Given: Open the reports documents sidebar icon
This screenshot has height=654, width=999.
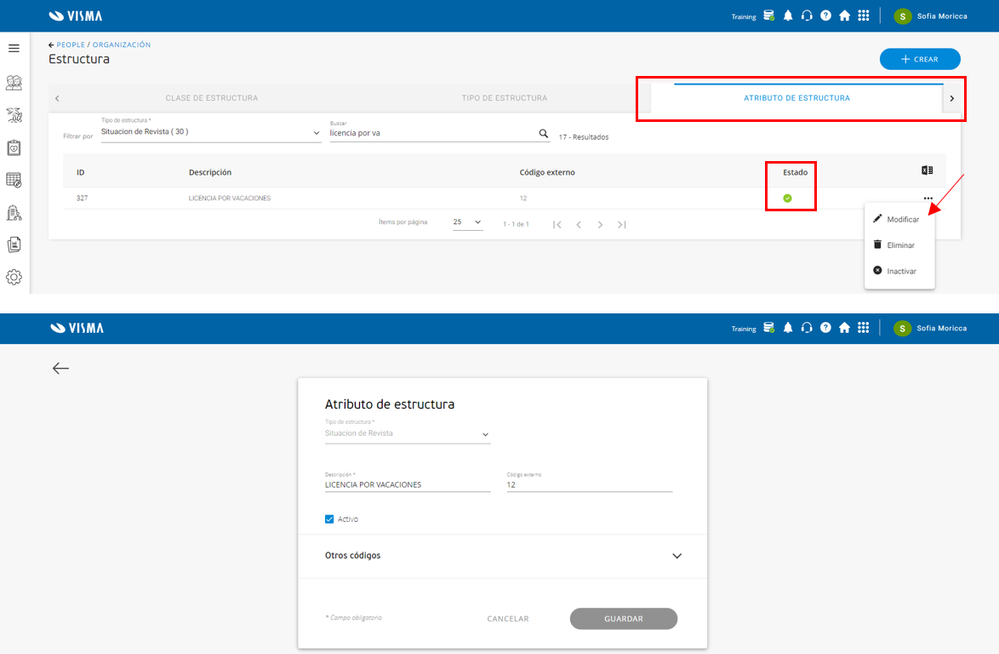Looking at the screenshot, I should pos(14,245).
